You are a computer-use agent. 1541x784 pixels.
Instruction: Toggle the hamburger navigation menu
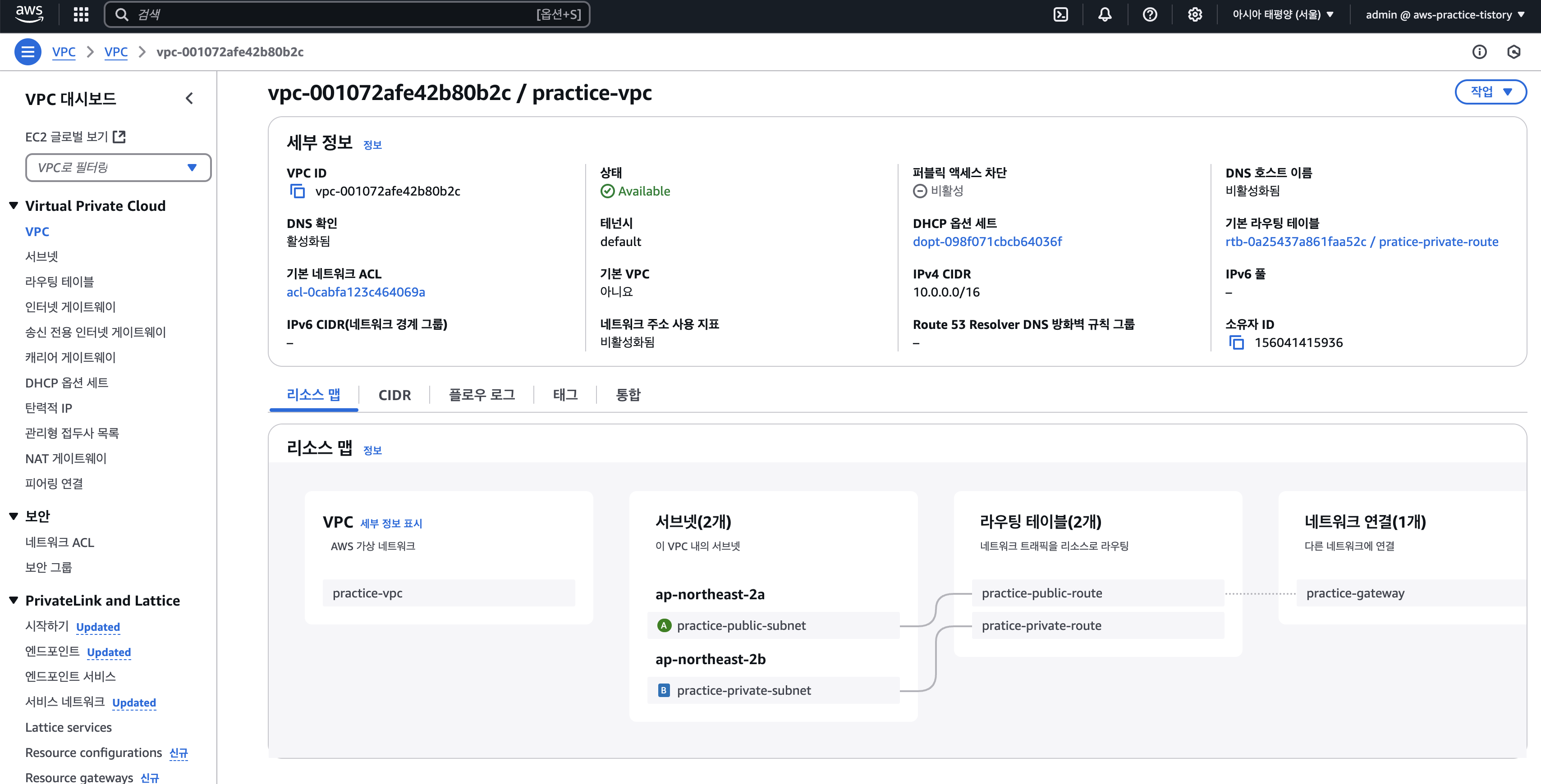(28, 52)
